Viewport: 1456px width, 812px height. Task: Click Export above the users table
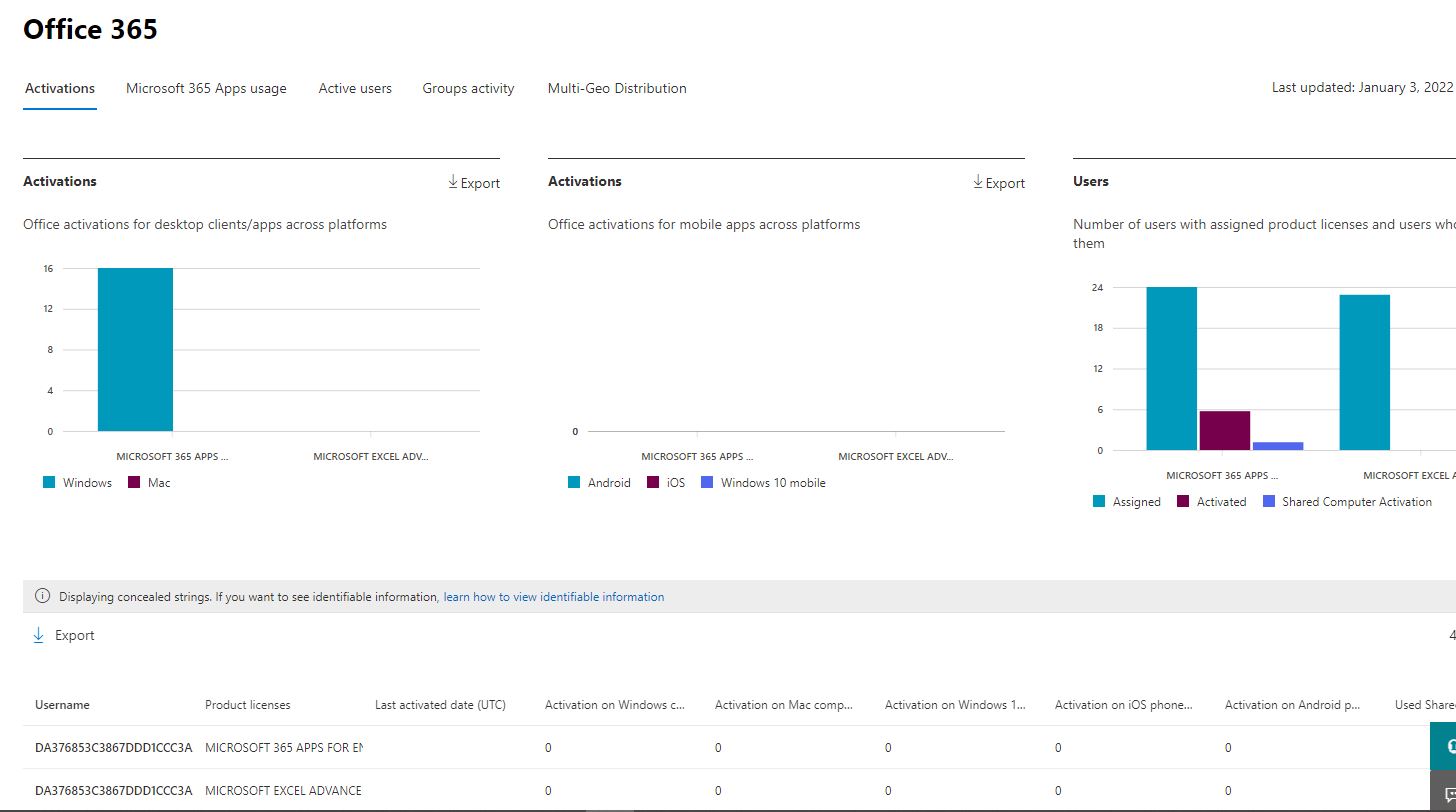point(64,634)
